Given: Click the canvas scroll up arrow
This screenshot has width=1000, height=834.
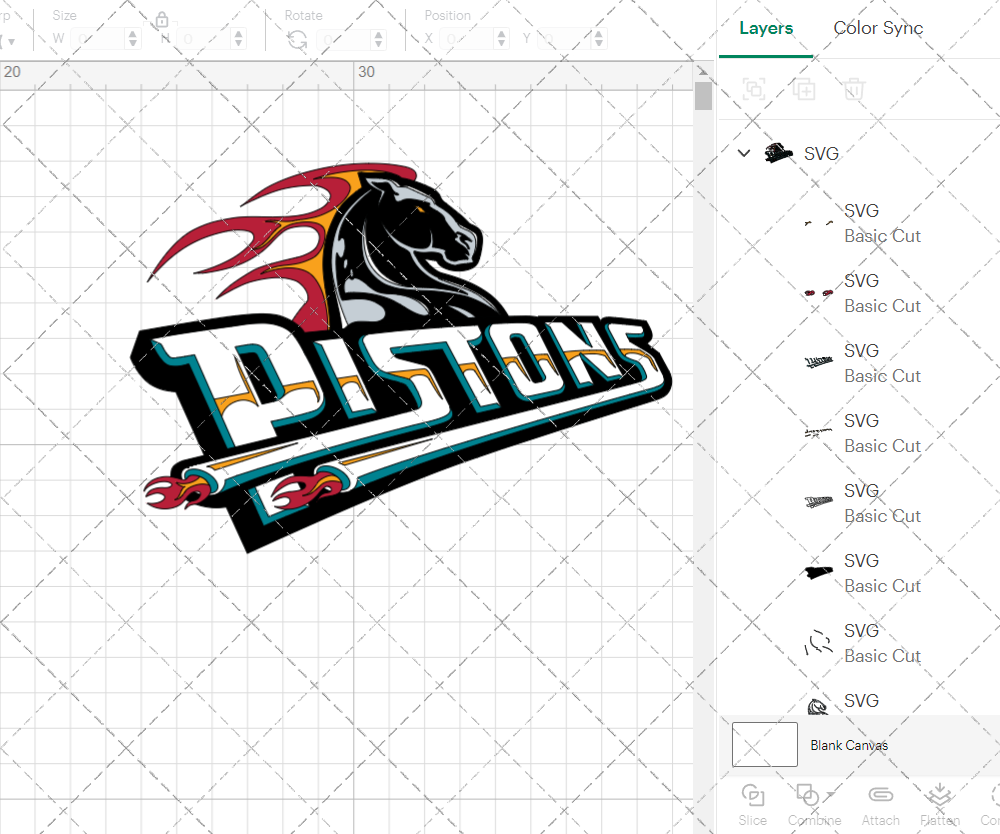Looking at the screenshot, I should tap(703, 71).
